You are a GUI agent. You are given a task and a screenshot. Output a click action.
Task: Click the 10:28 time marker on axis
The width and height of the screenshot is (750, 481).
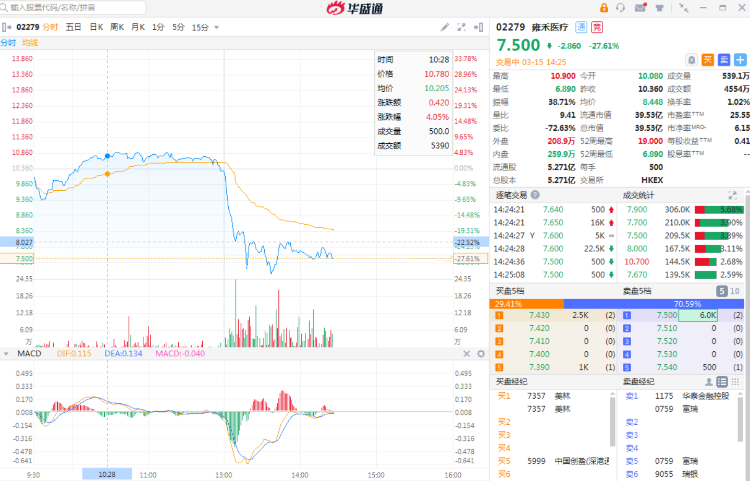click(107, 474)
